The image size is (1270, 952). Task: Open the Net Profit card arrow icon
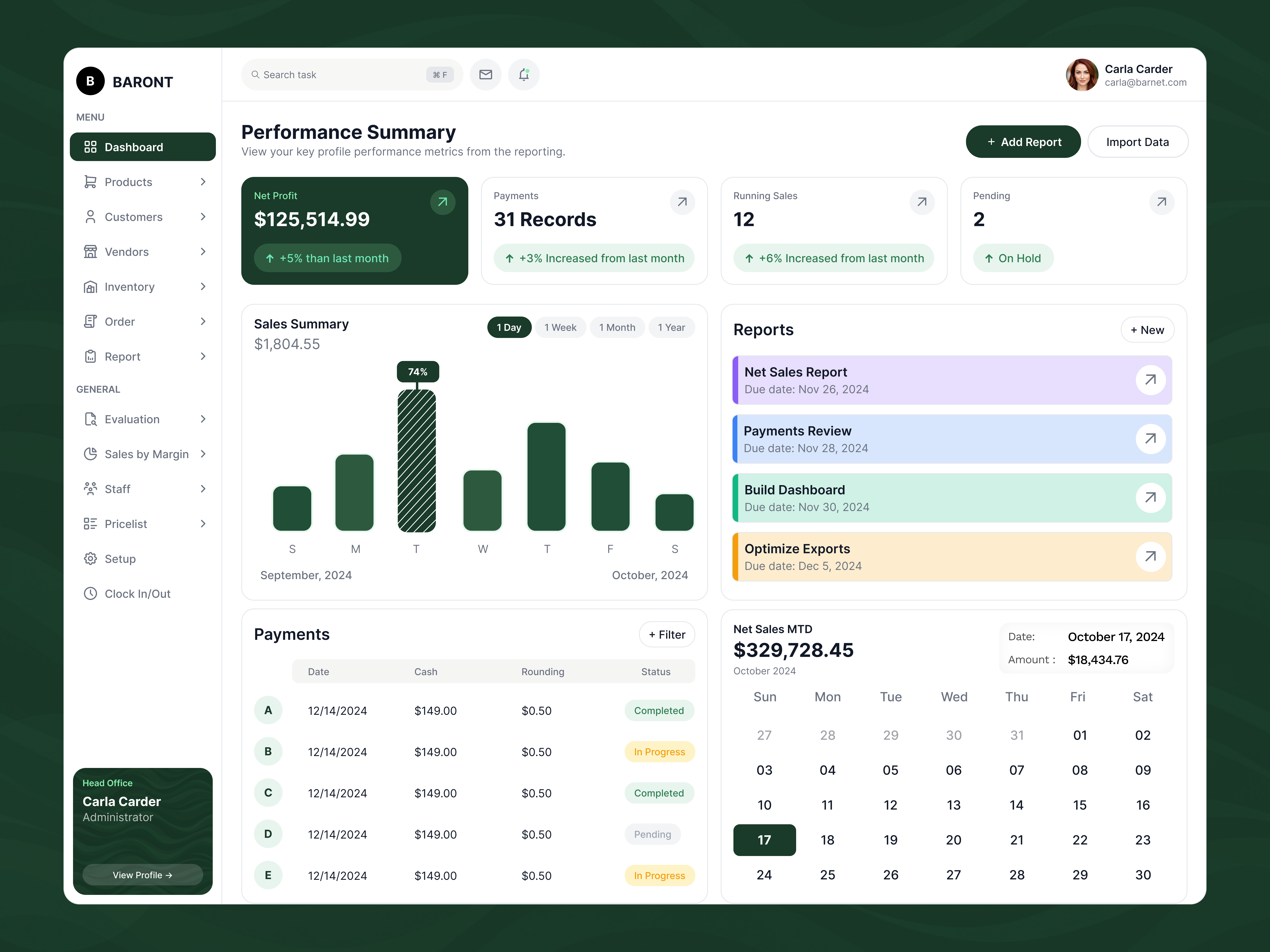443,202
